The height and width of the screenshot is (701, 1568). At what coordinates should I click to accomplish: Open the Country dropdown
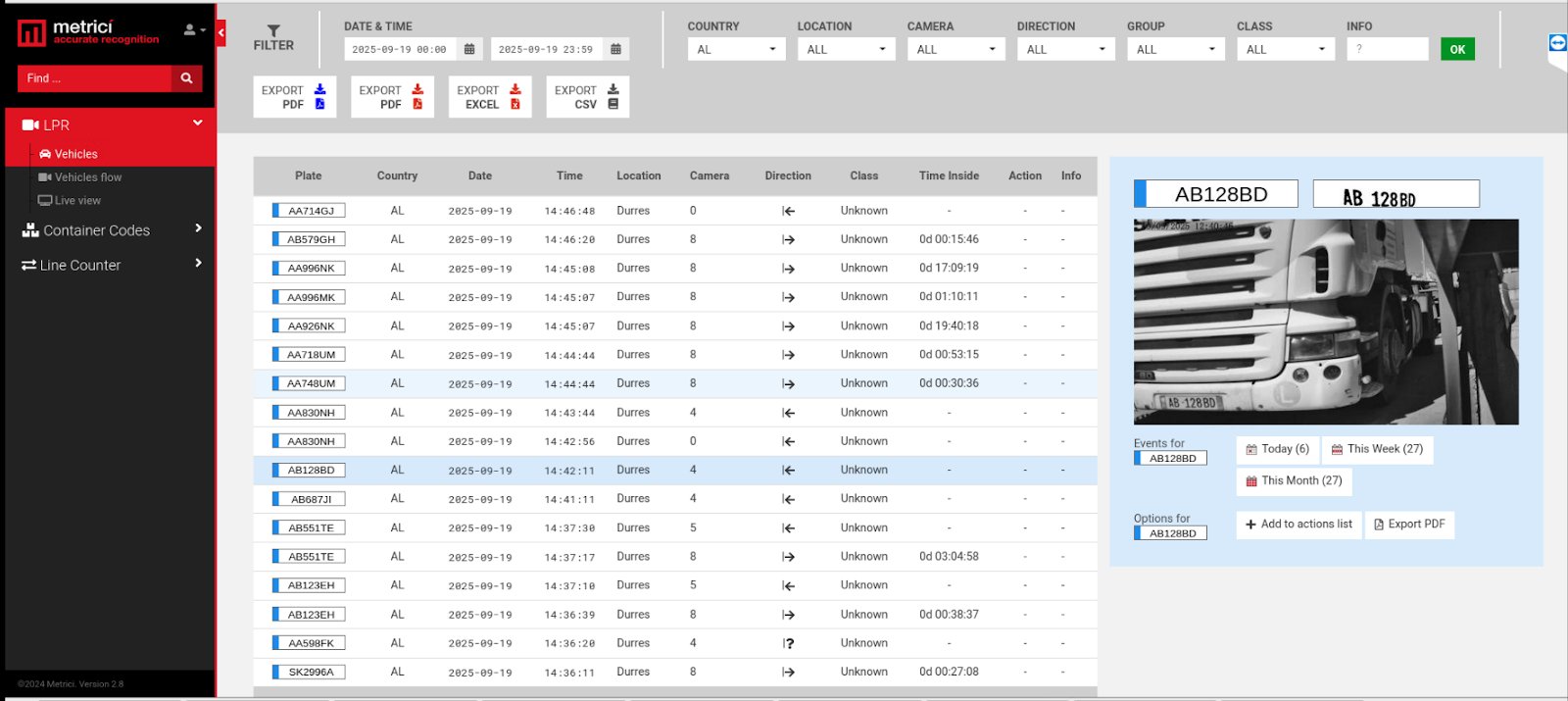[736, 49]
